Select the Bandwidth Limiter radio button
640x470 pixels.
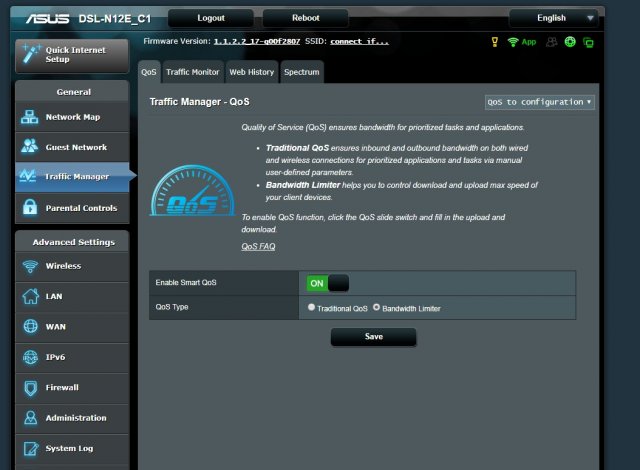click(376, 308)
